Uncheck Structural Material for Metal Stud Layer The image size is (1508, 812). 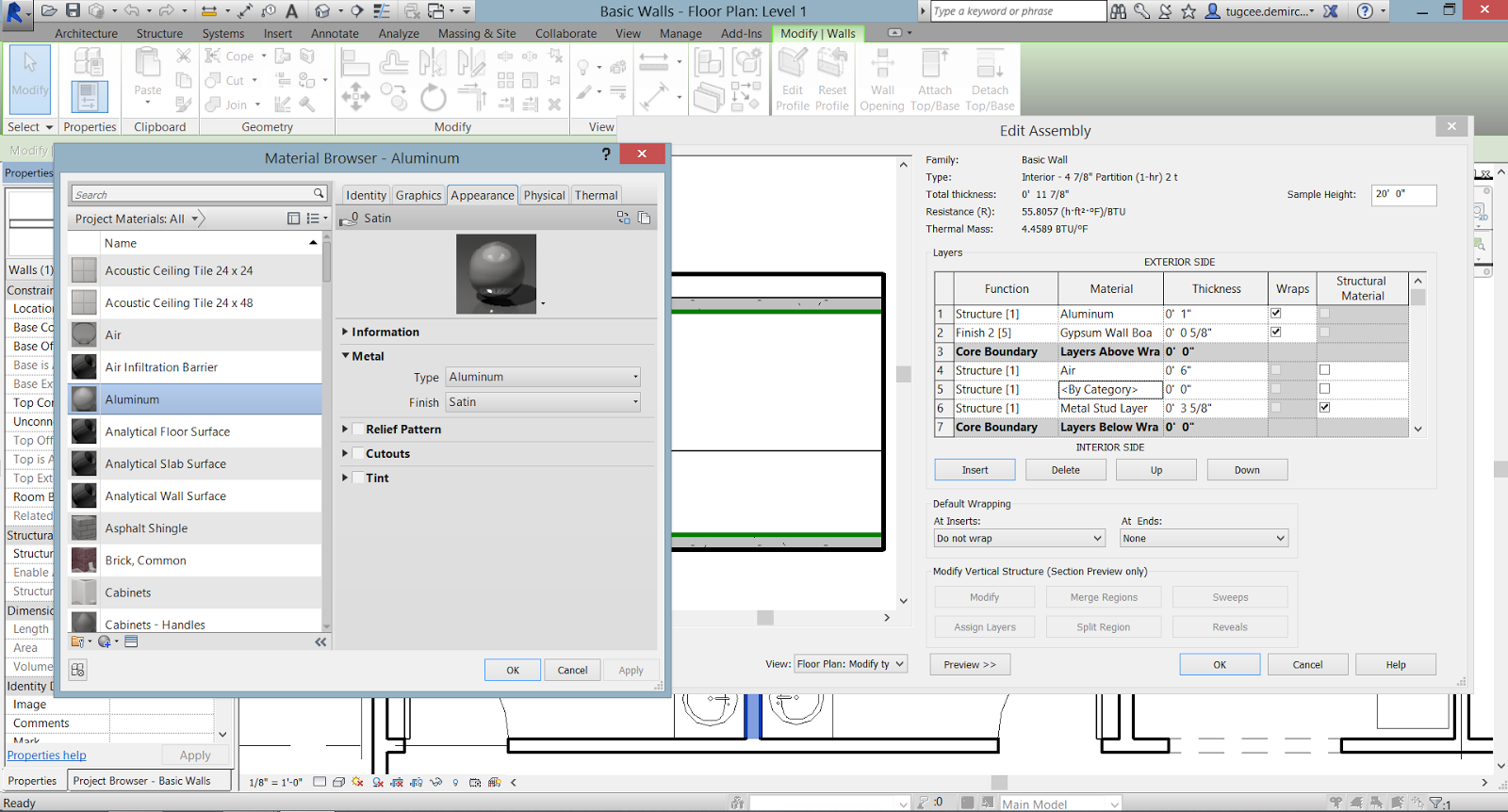(x=1325, y=407)
